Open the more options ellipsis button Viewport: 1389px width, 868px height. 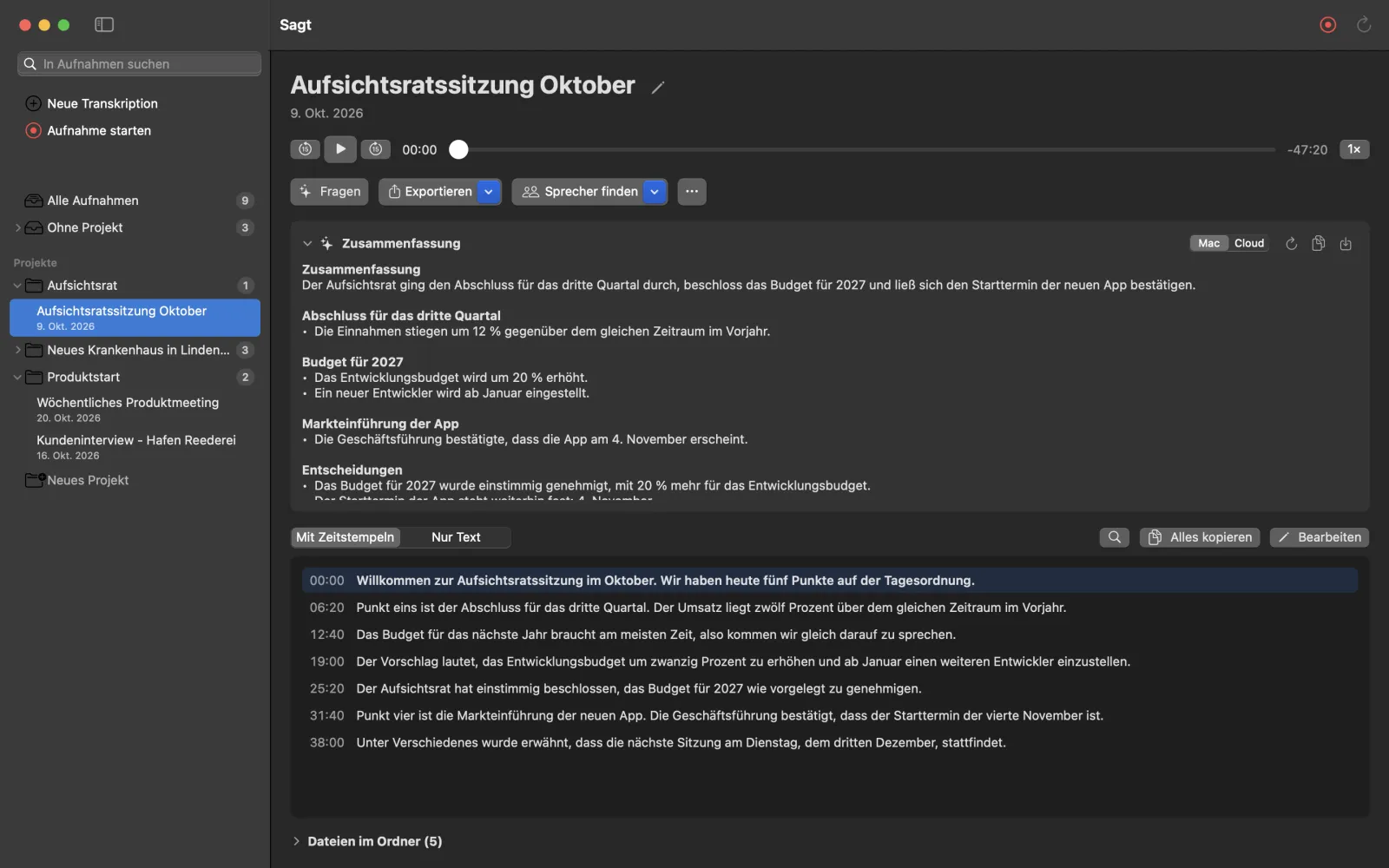[x=691, y=192]
